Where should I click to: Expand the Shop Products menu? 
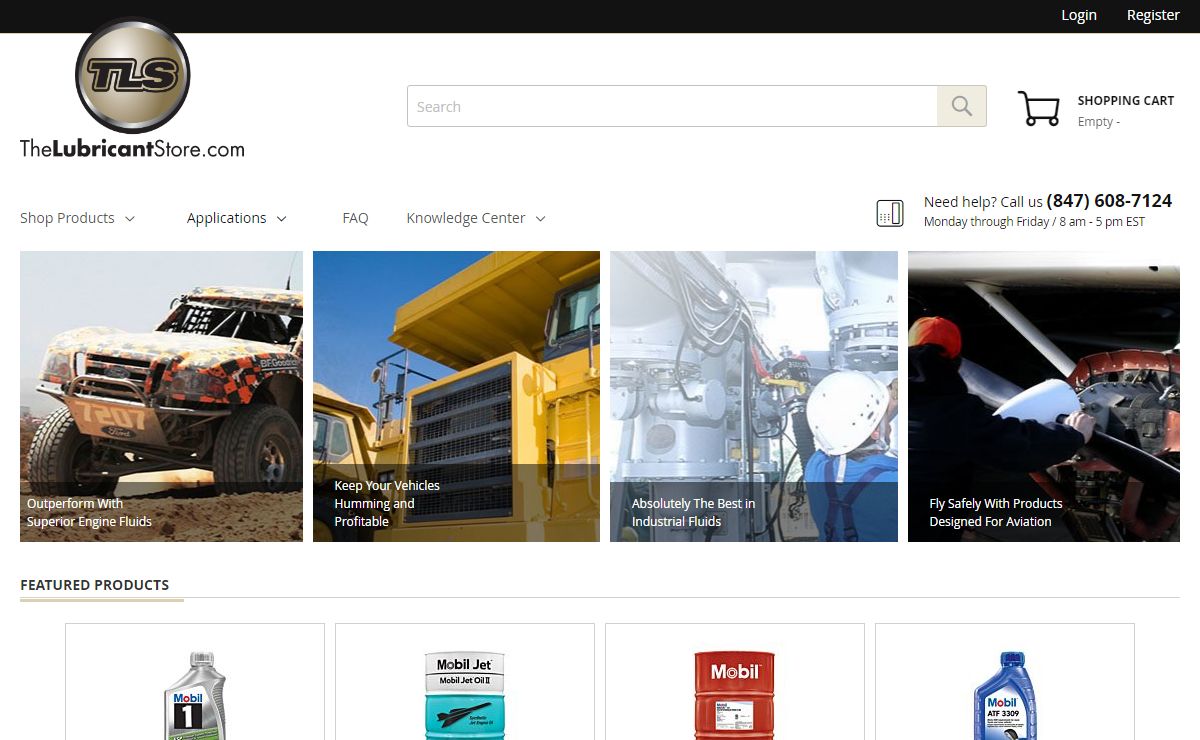coord(77,218)
